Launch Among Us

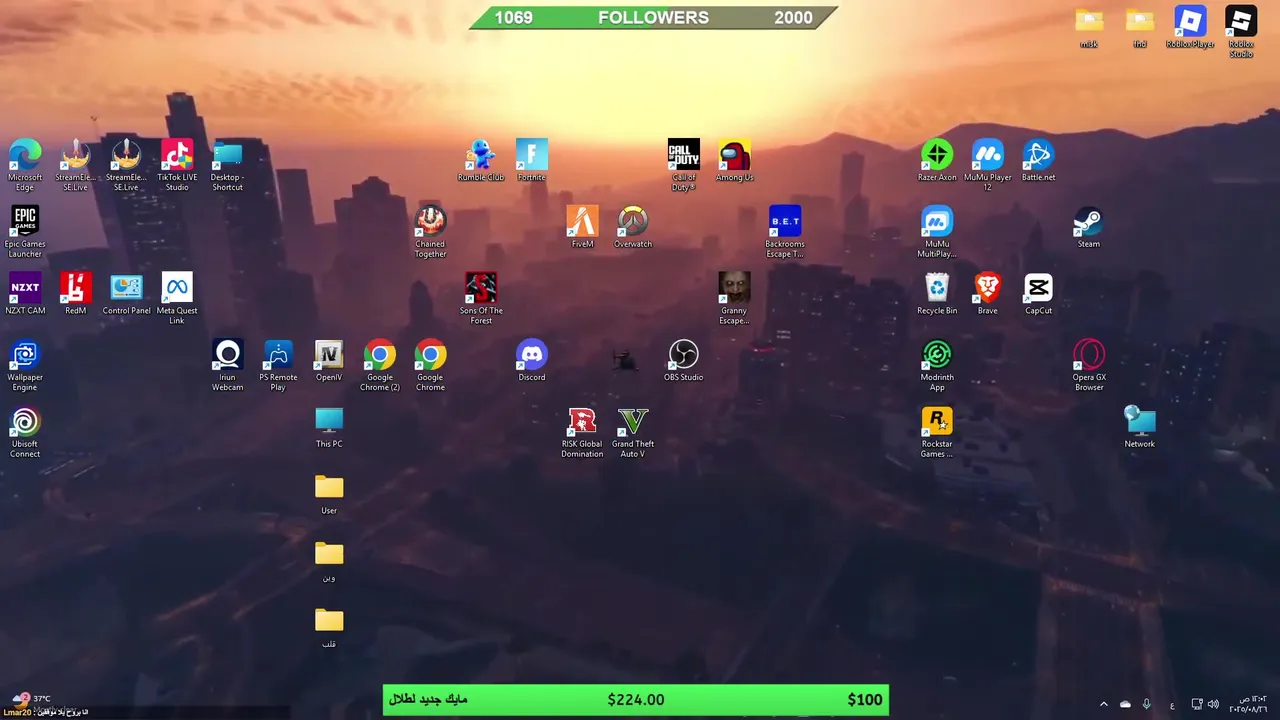734,161
